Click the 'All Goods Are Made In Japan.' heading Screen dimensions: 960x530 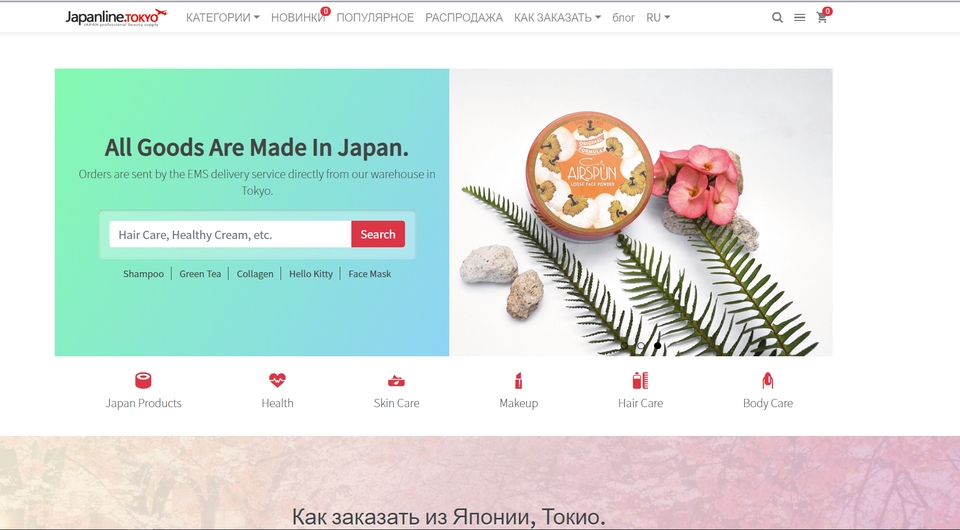(x=257, y=147)
